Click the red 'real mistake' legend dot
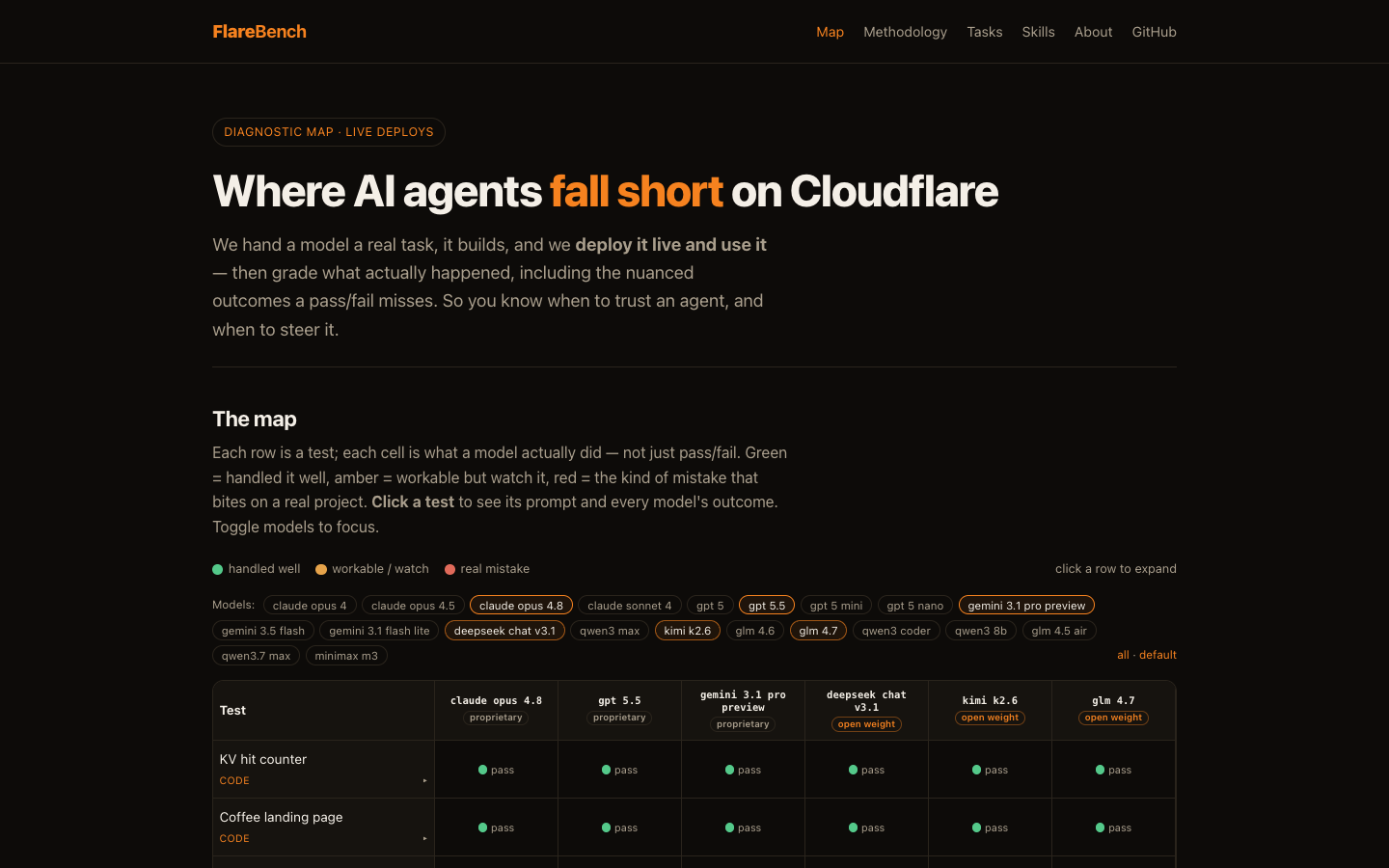The width and height of the screenshot is (1389, 868). pyautogui.click(x=449, y=569)
